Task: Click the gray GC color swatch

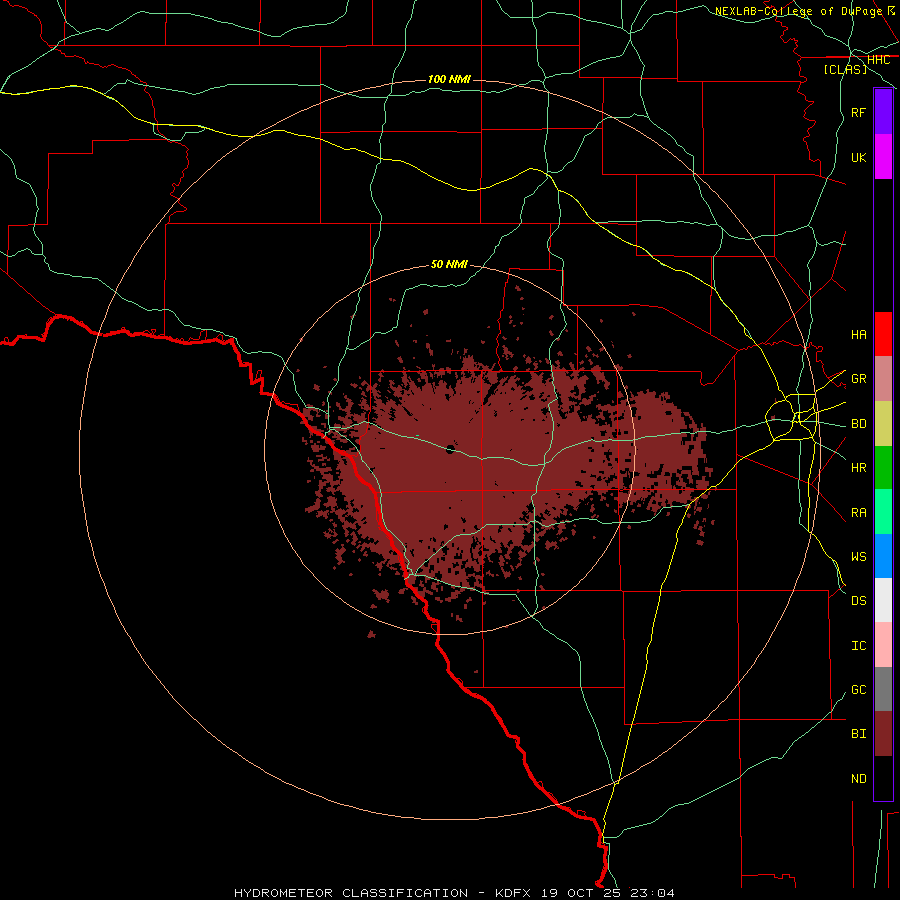Action: tap(883, 689)
